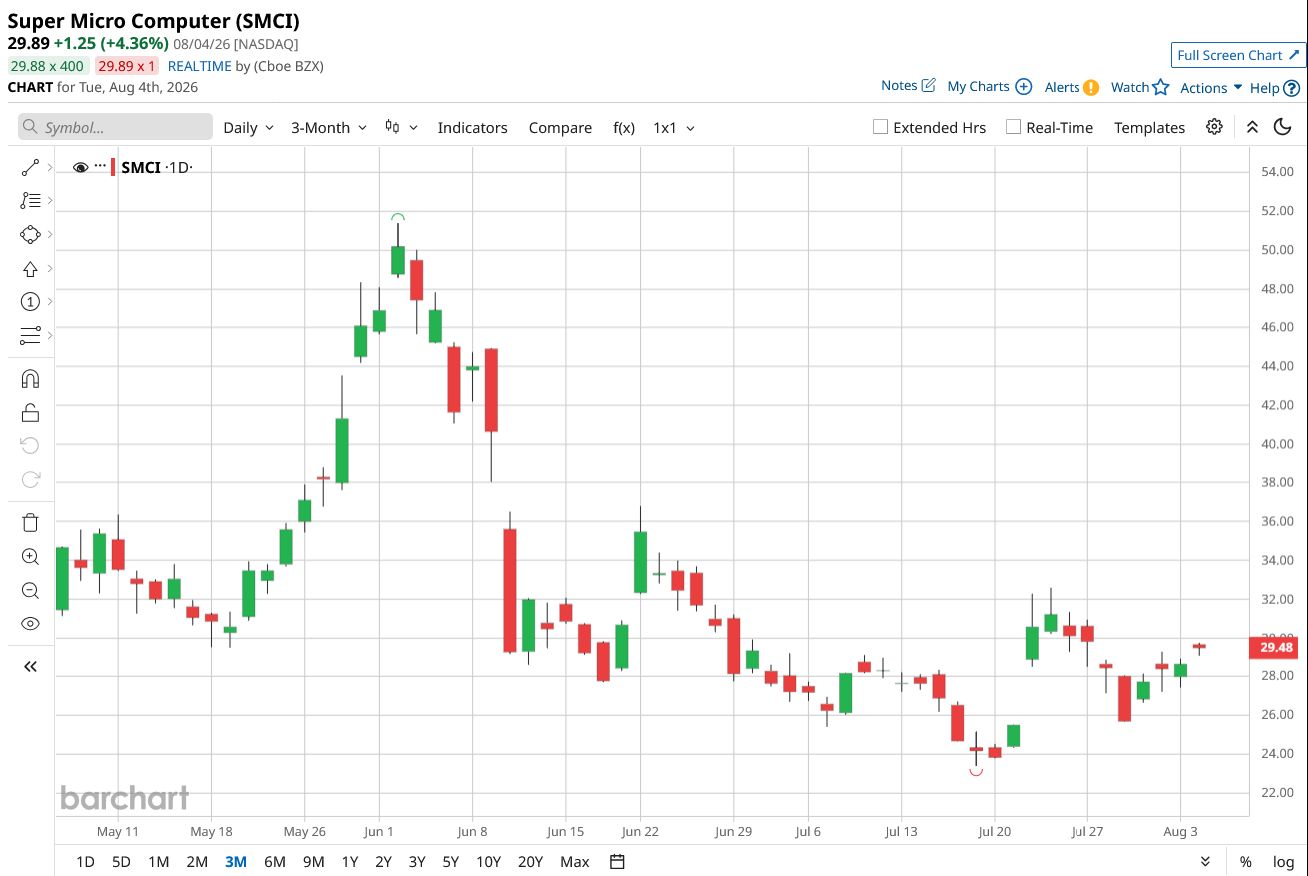Click the redo arrow in the drawing toolbar

point(30,479)
